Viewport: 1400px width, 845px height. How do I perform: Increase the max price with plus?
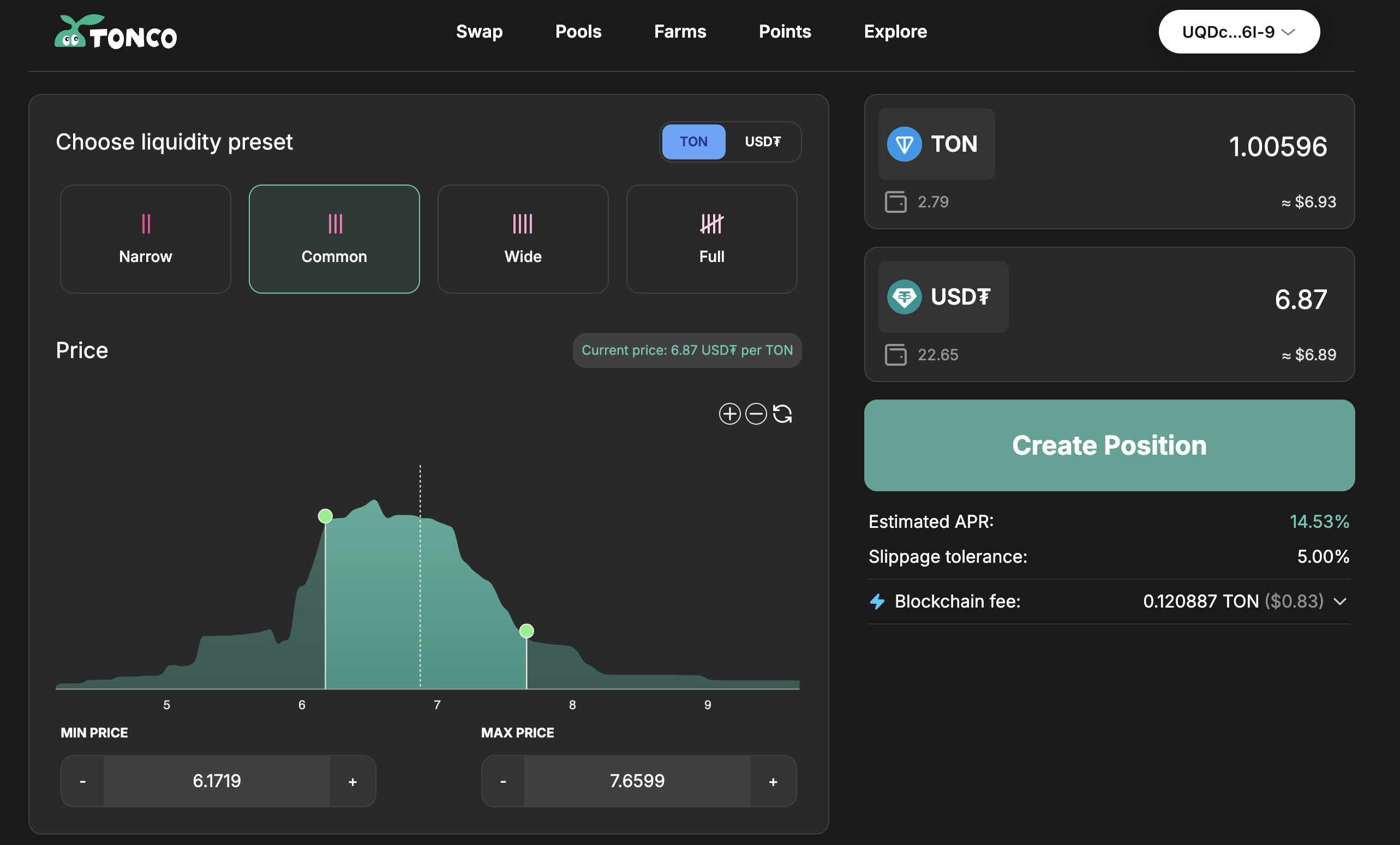(x=773, y=781)
